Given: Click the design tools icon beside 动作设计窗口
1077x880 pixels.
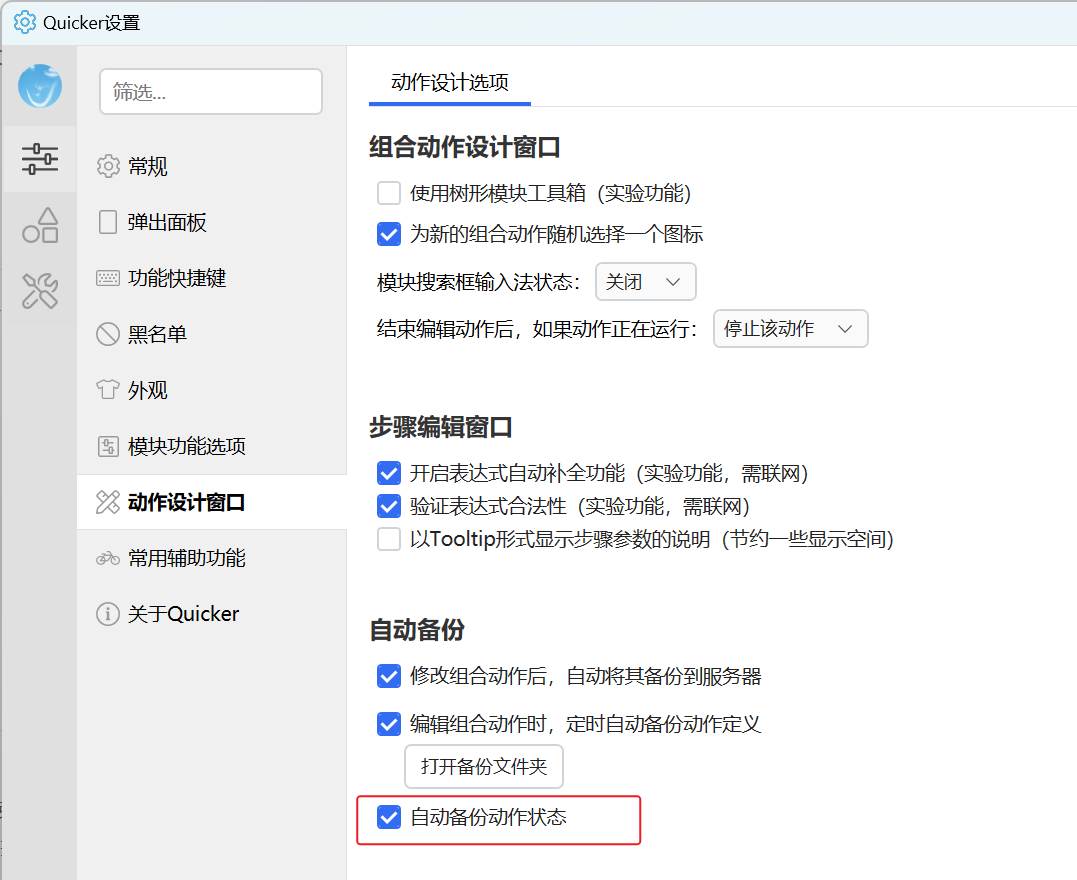Looking at the screenshot, I should pyautogui.click(x=108, y=502).
